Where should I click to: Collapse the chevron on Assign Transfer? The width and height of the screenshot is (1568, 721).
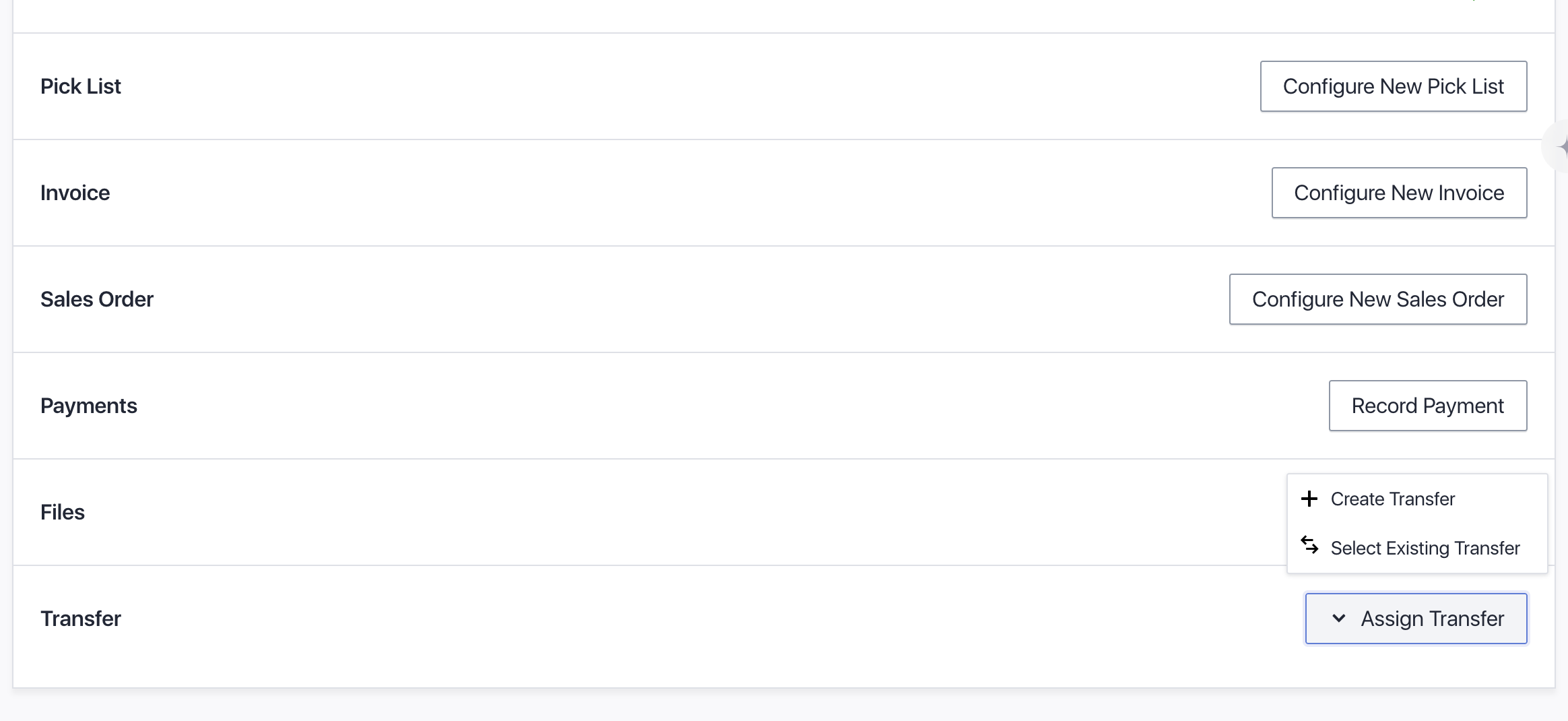[1339, 619]
